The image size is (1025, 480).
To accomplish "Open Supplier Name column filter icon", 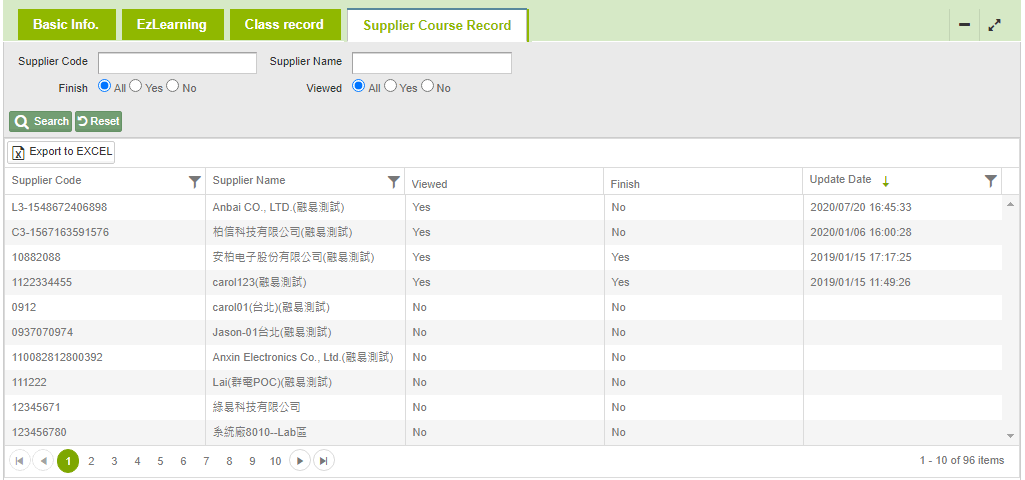I will click(394, 181).
